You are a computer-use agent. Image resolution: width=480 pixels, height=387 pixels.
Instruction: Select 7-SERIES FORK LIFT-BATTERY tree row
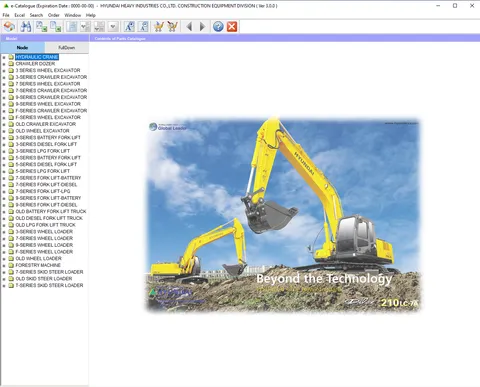pyautogui.click(x=48, y=178)
